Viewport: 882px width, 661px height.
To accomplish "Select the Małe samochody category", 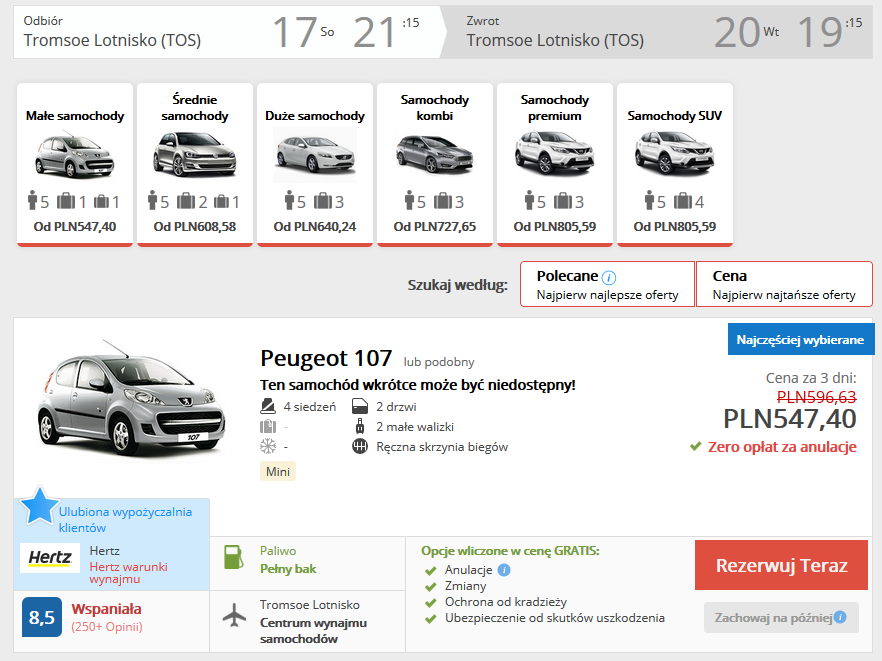I will [x=75, y=165].
